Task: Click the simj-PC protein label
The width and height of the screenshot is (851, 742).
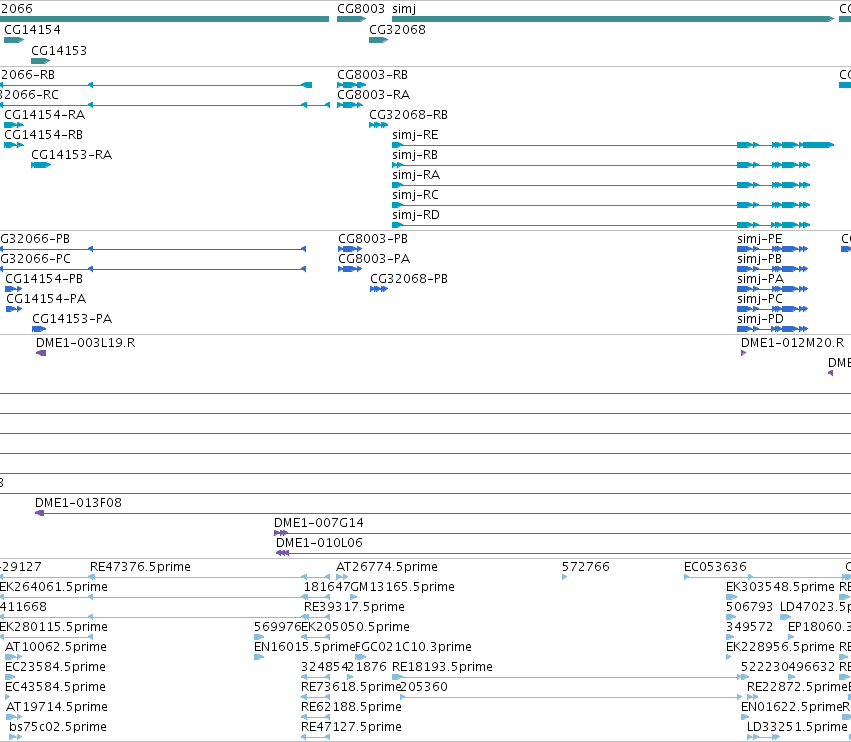Action: tap(760, 299)
